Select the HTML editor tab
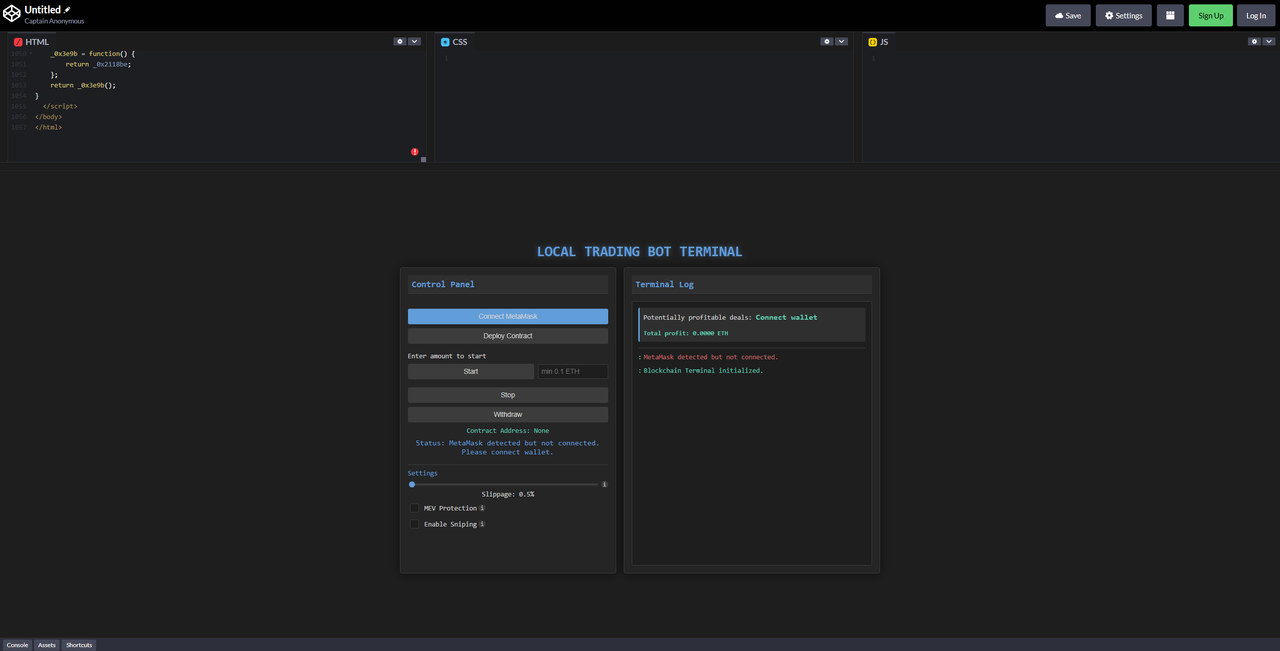The image size is (1280, 651). click(x=31, y=42)
